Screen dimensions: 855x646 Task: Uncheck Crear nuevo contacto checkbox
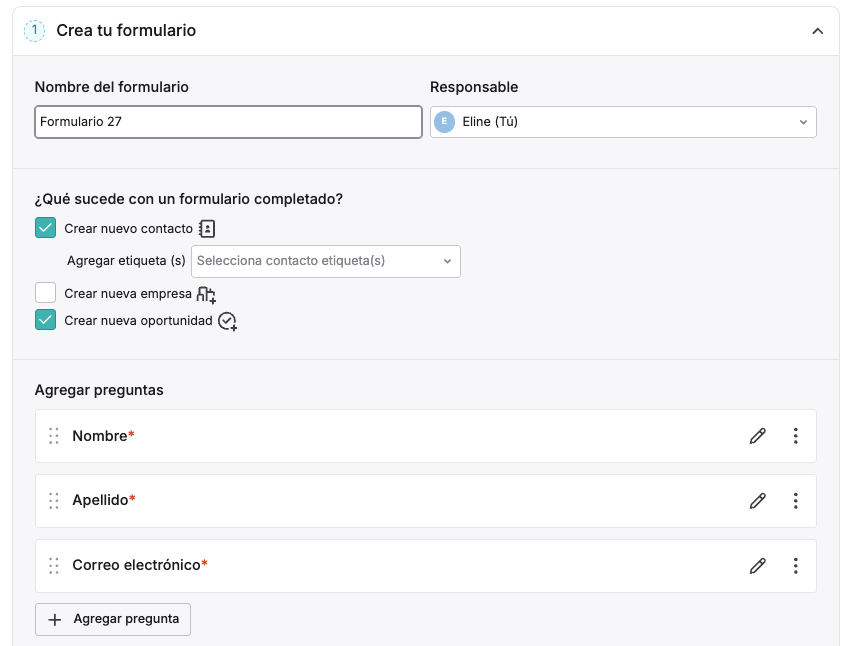pyautogui.click(x=45, y=228)
